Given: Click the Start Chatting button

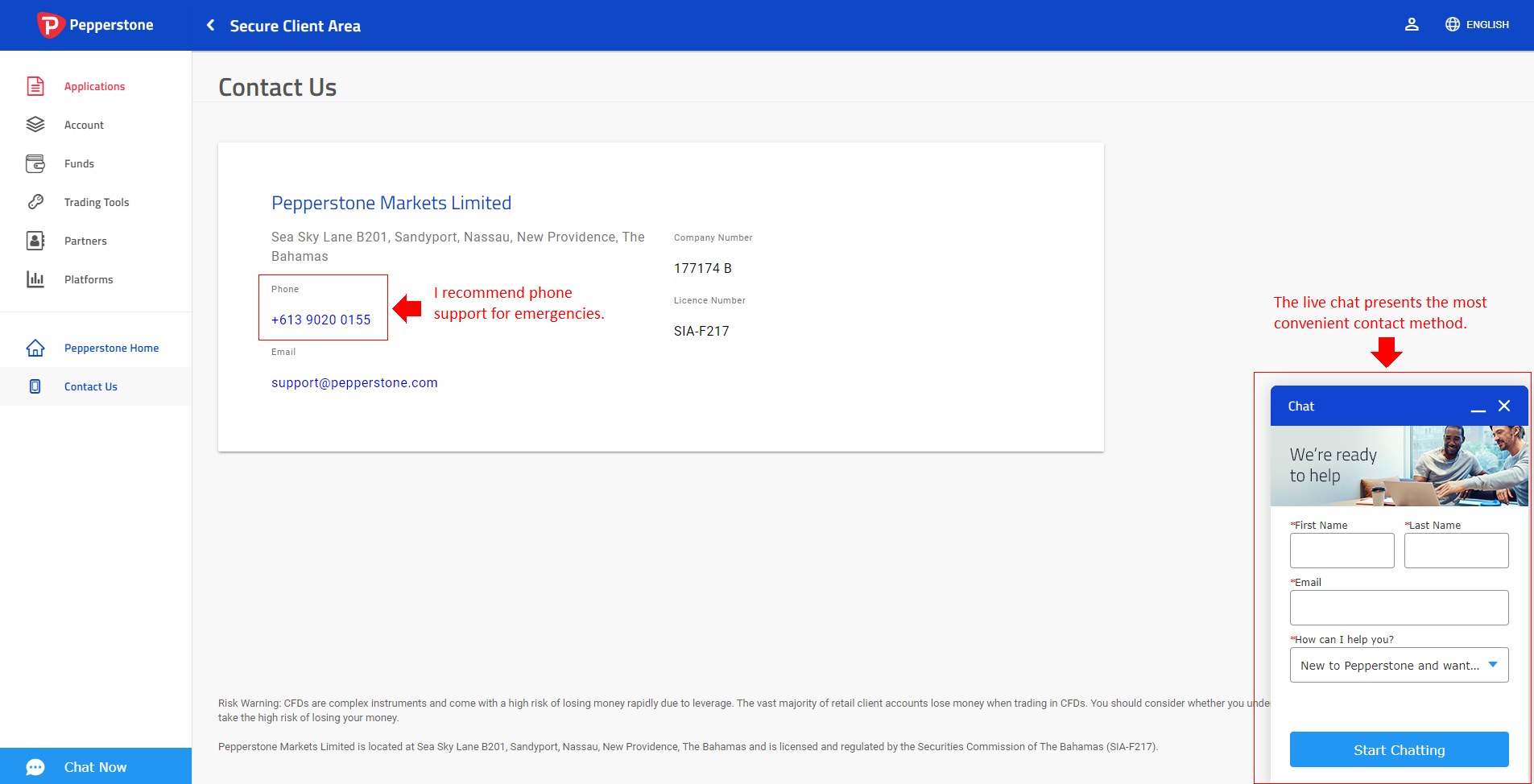Looking at the screenshot, I should coord(1399,749).
